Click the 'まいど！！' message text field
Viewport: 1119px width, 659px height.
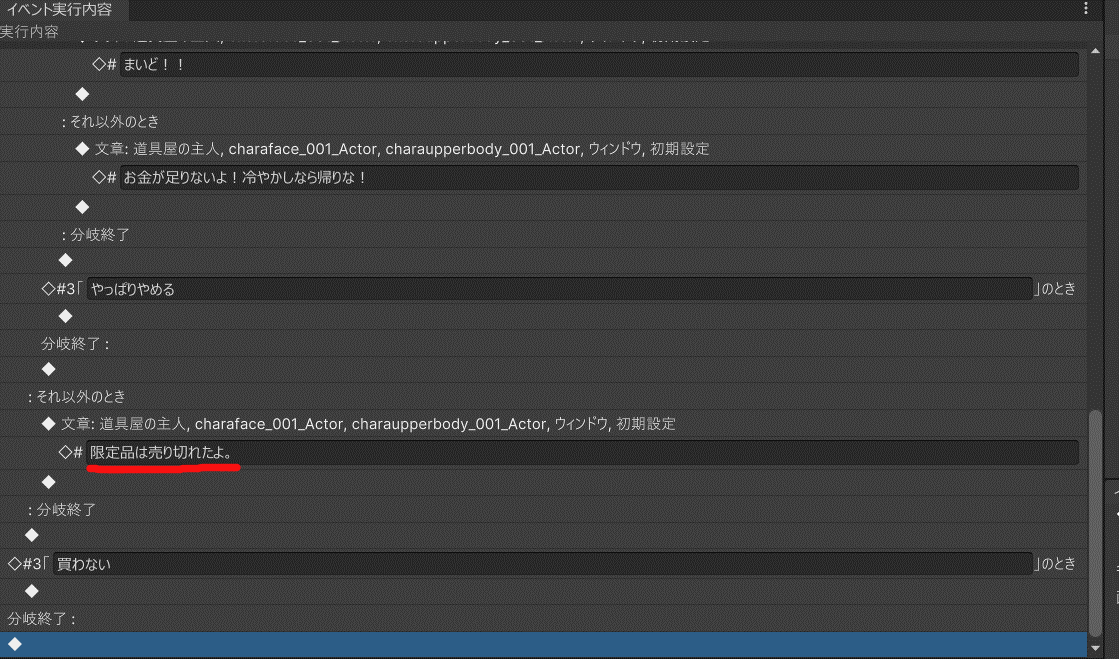pos(598,65)
